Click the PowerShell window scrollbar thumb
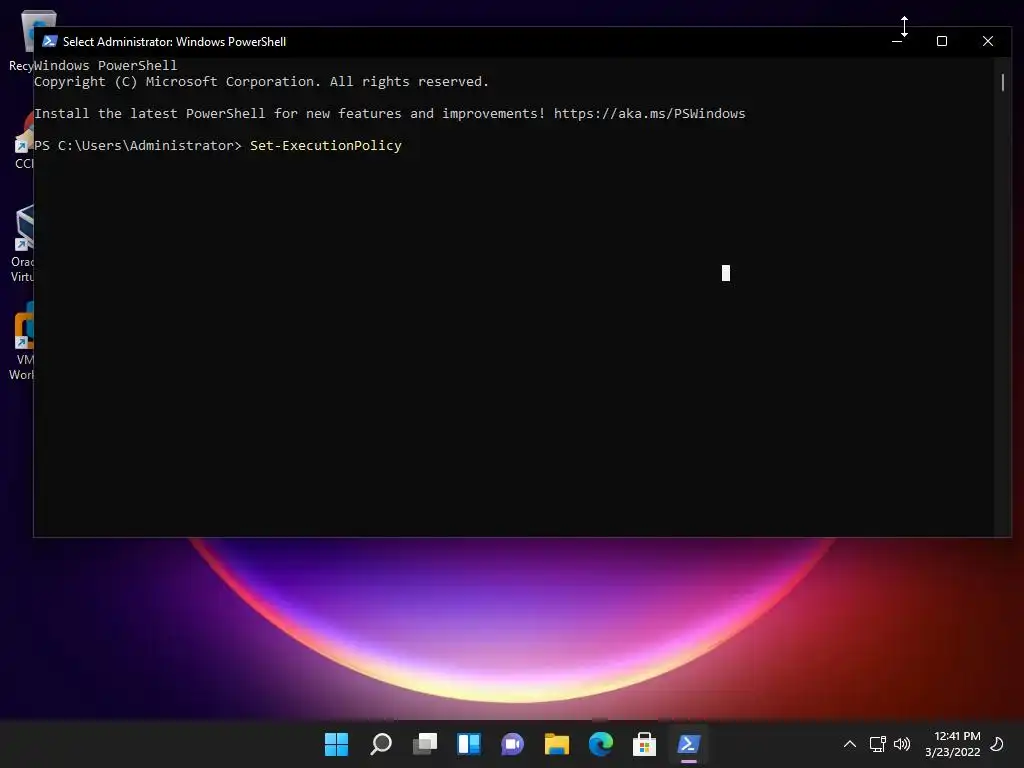This screenshot has width=1024, height=768. pyautogui.click(x=1002, y=82)
